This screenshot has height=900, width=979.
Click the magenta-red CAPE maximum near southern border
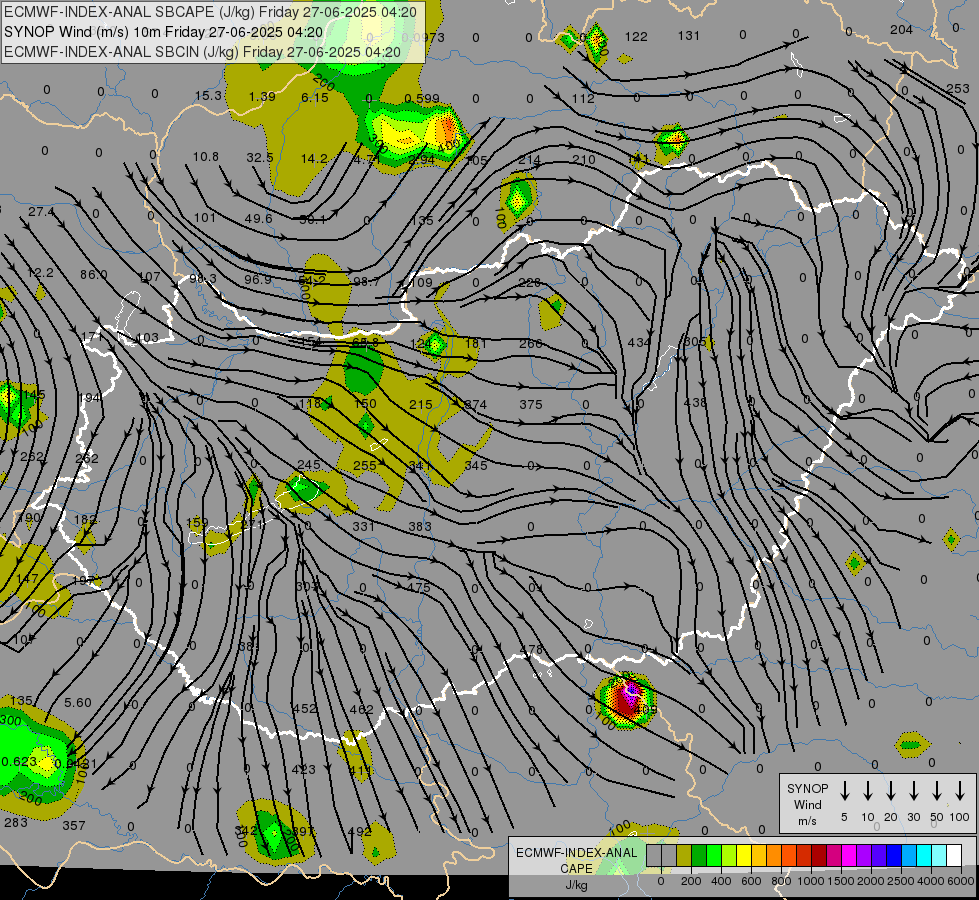click(x=627, y=700)
